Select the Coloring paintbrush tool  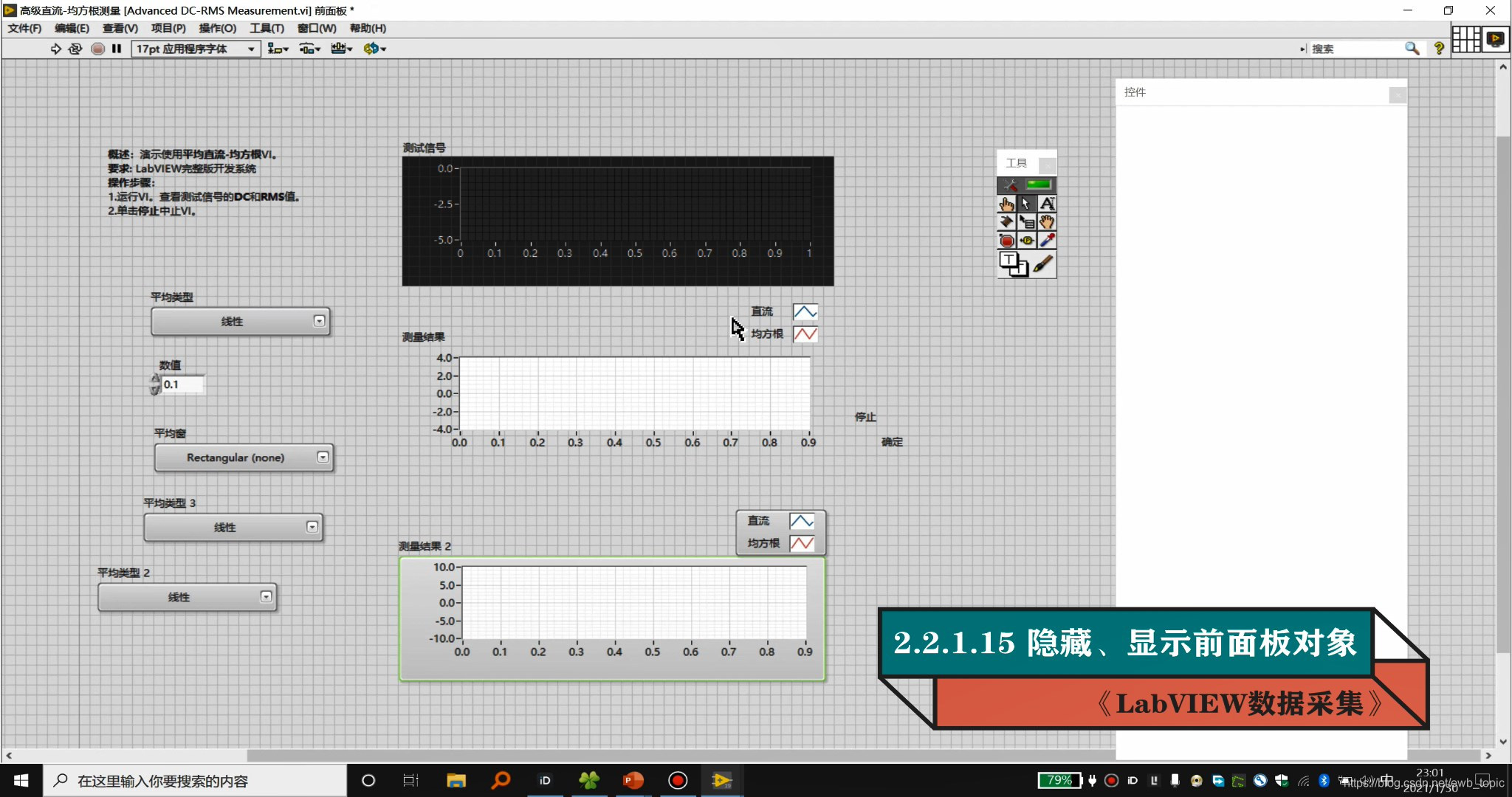[1042, 264]
